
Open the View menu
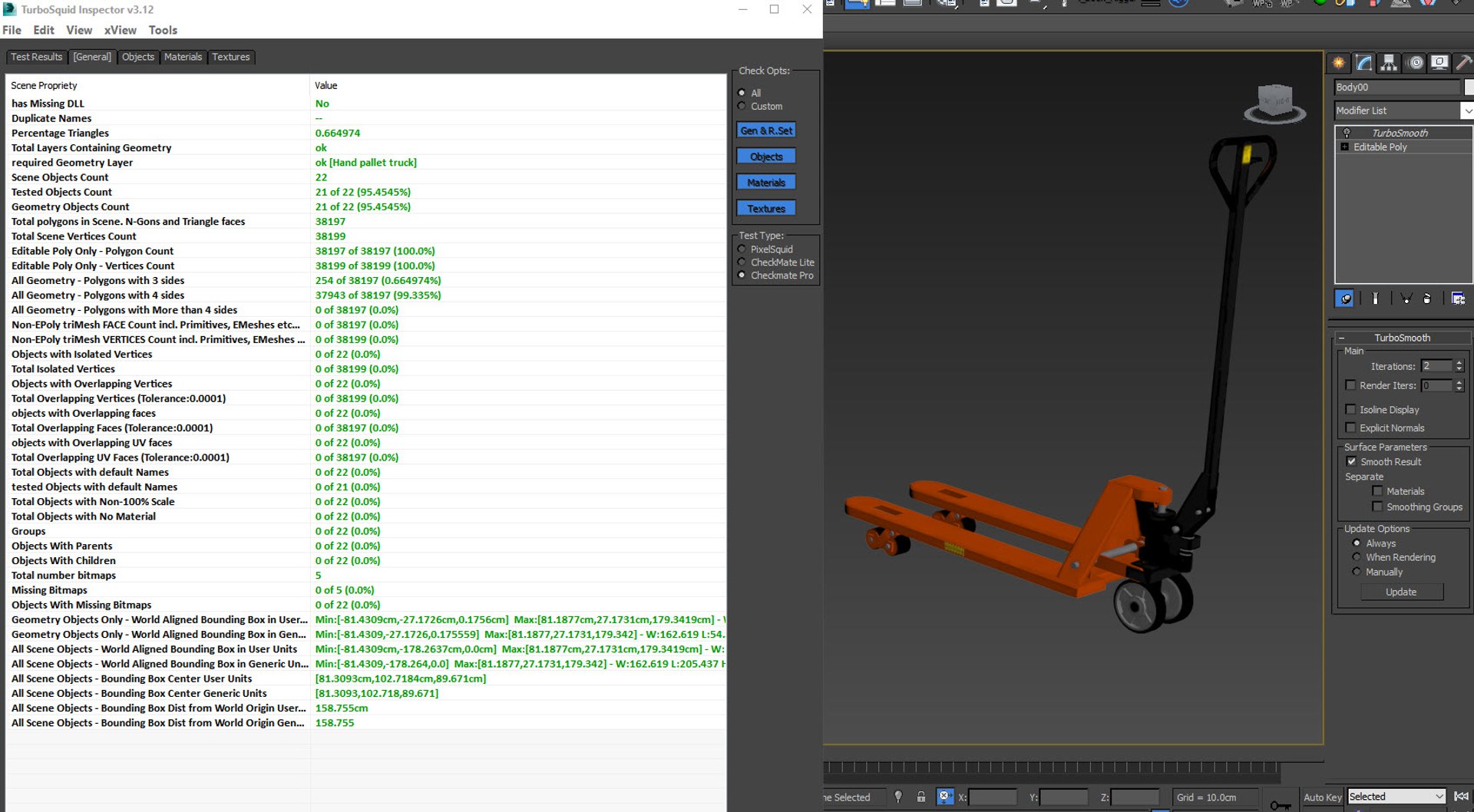(79, 30)
